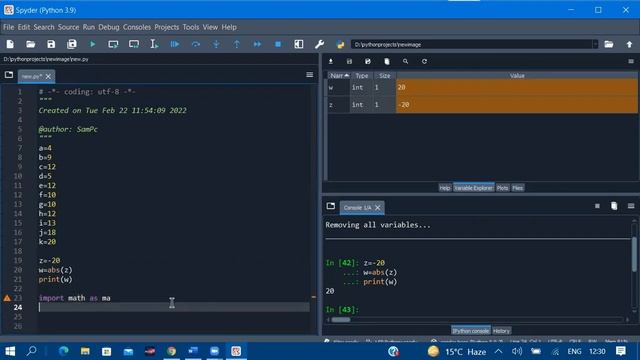Step over current line in debugger

pyautogui.click(x=196, y=44)
